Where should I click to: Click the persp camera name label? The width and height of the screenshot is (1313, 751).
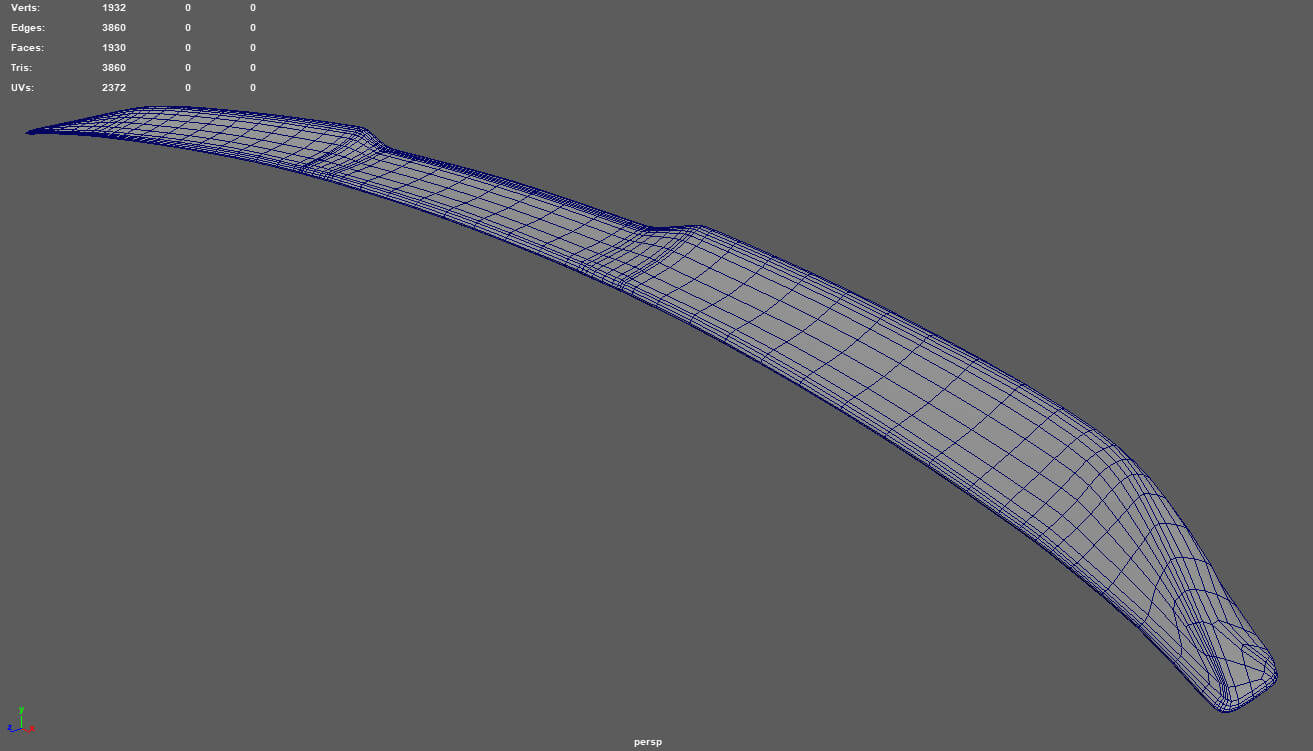click(647, 742)
